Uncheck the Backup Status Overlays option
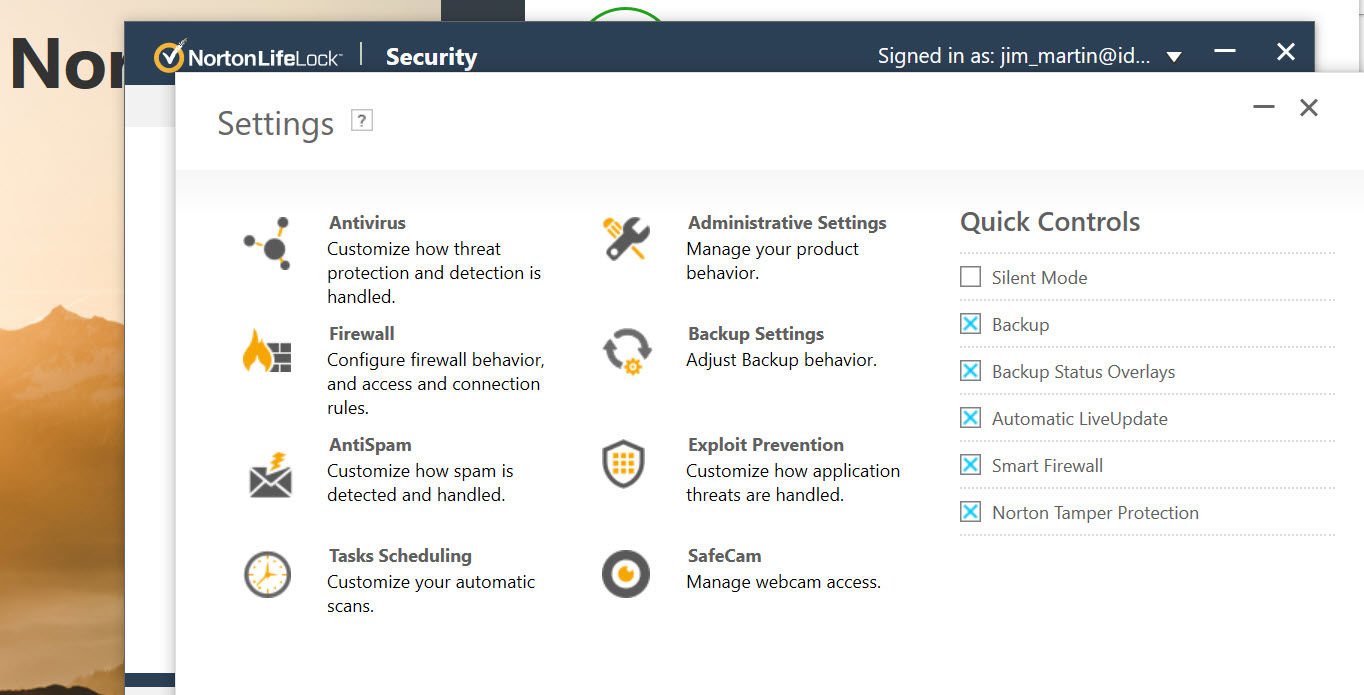Image resolution: width=1364 pixels, height=695 pixels. [970, 371]
